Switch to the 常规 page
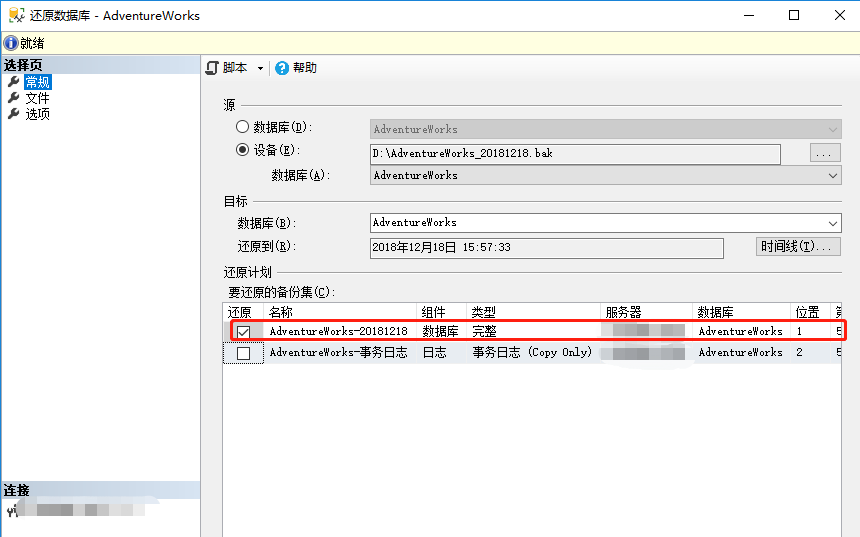The image size is (860, 537). coord(37,82)
